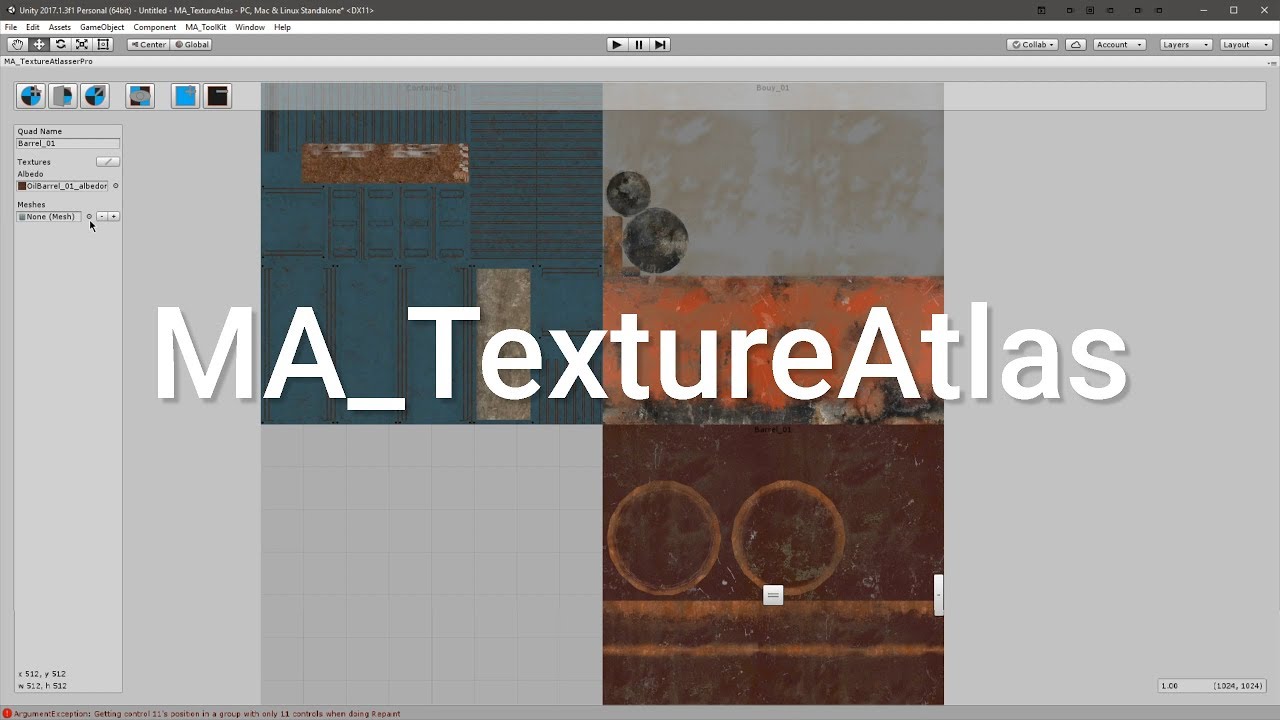Start Play mode

pyautogui.click(x=617, y=44)
